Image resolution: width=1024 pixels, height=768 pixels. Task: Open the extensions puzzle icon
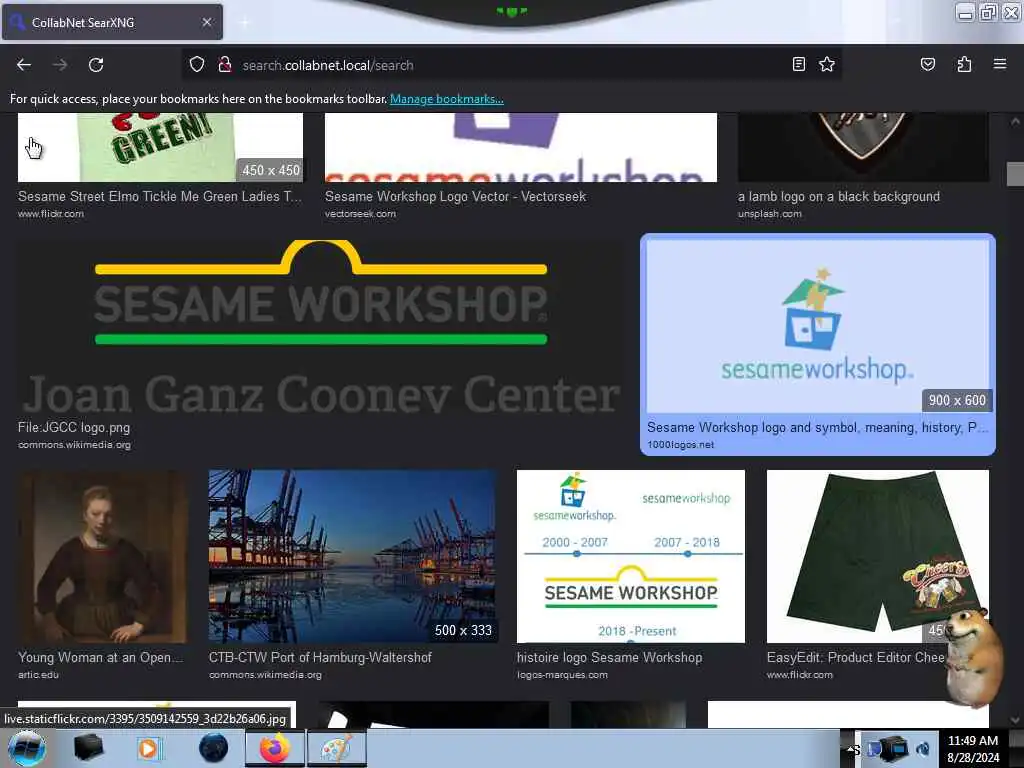[964, 64]
